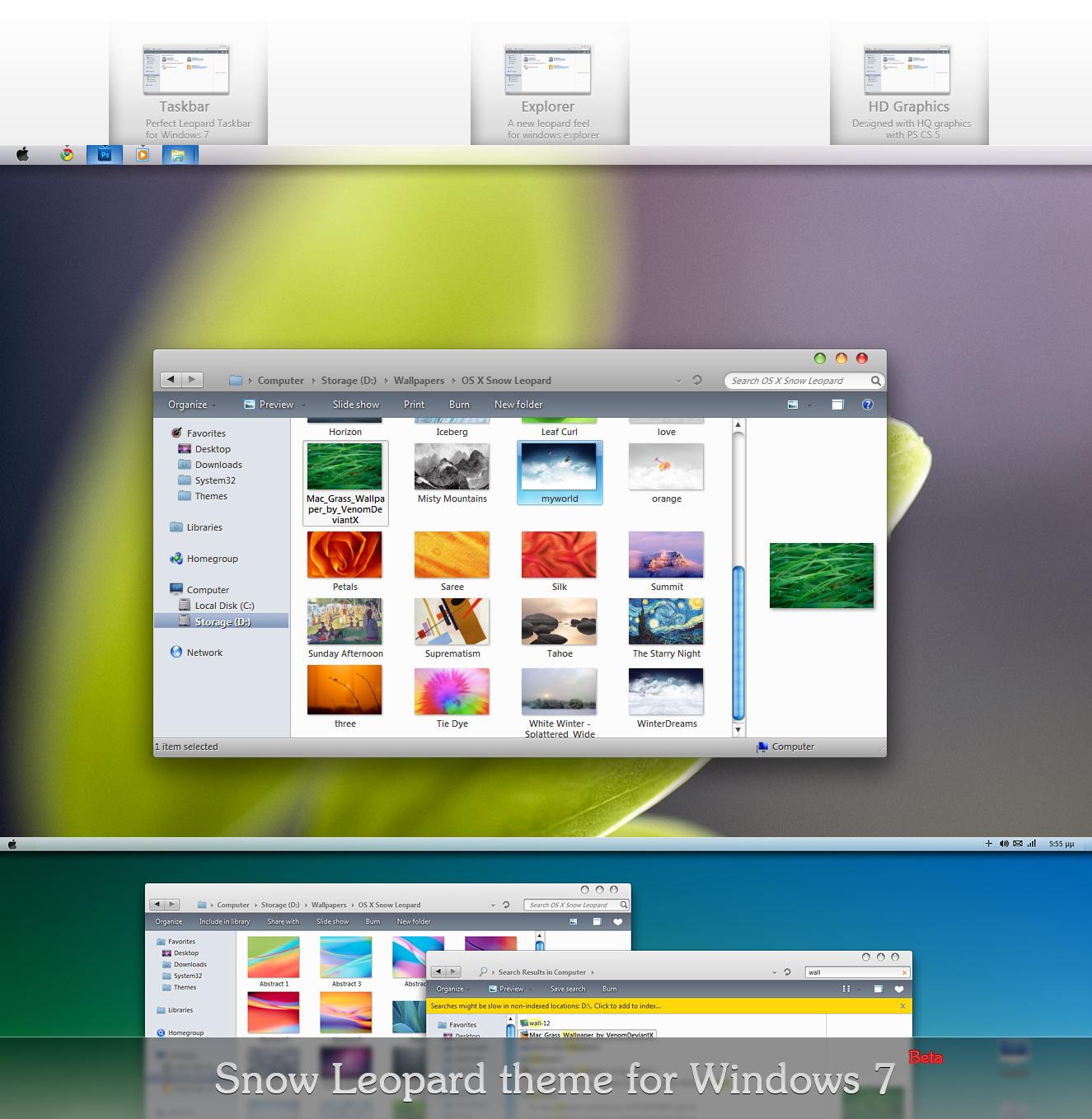This screenshot has height=1119, width=1092.
Task: Expand the Preview dropdown arrow in the main toolbar
Action: 303,405
